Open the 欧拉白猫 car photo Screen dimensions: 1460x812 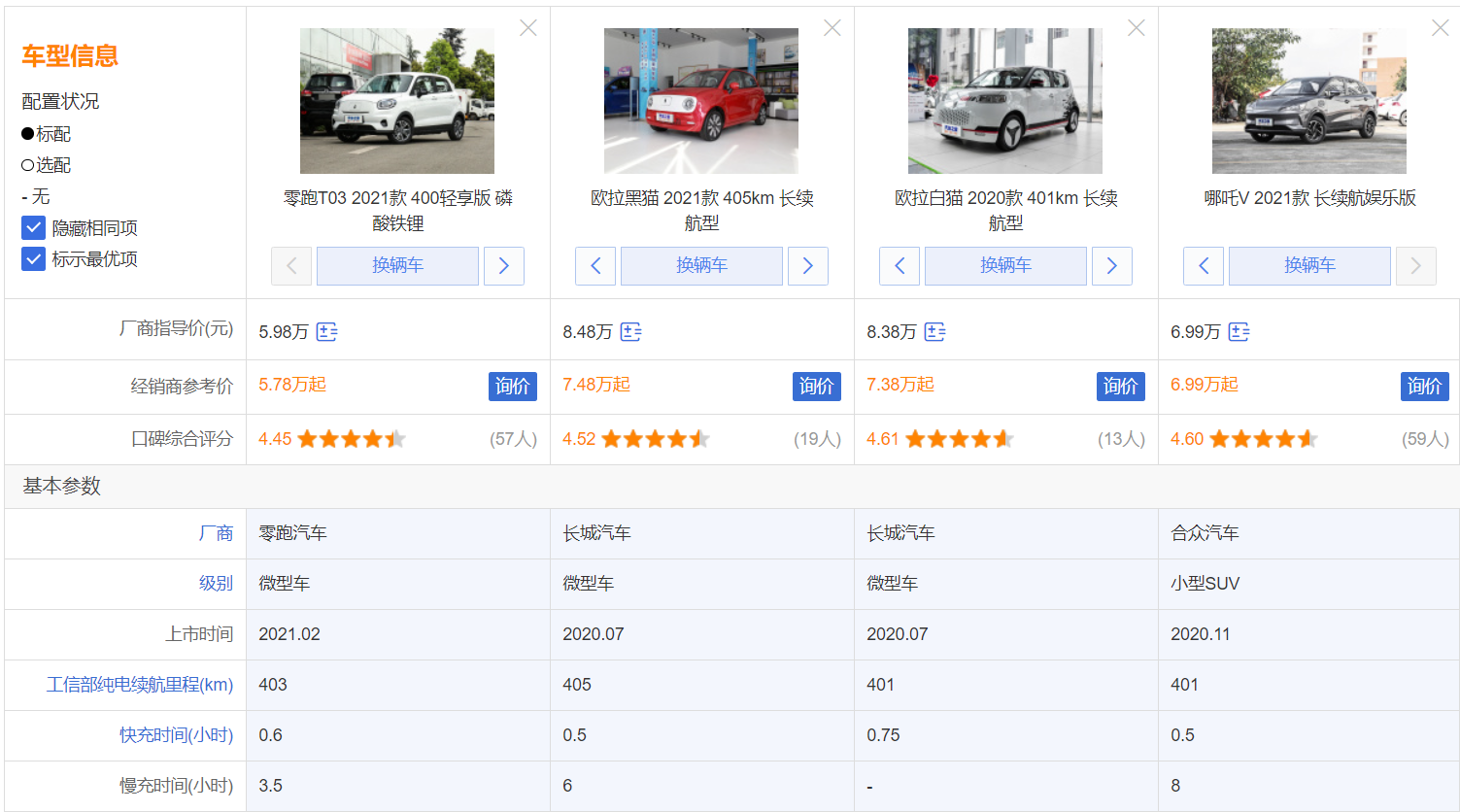pos(1005,101)
